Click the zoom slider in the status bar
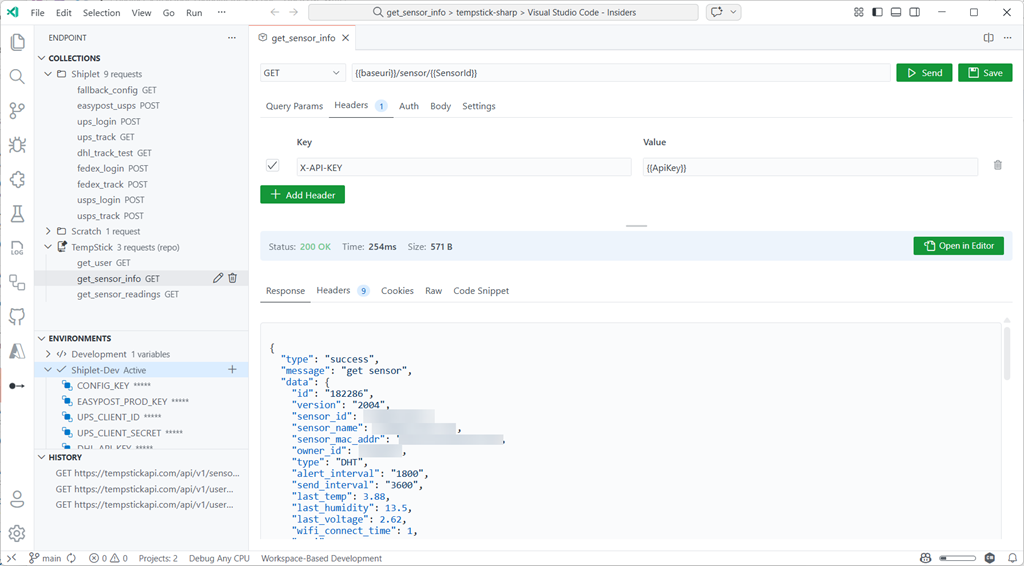The height and width of the screenshot is (566, 1024). 957,558
